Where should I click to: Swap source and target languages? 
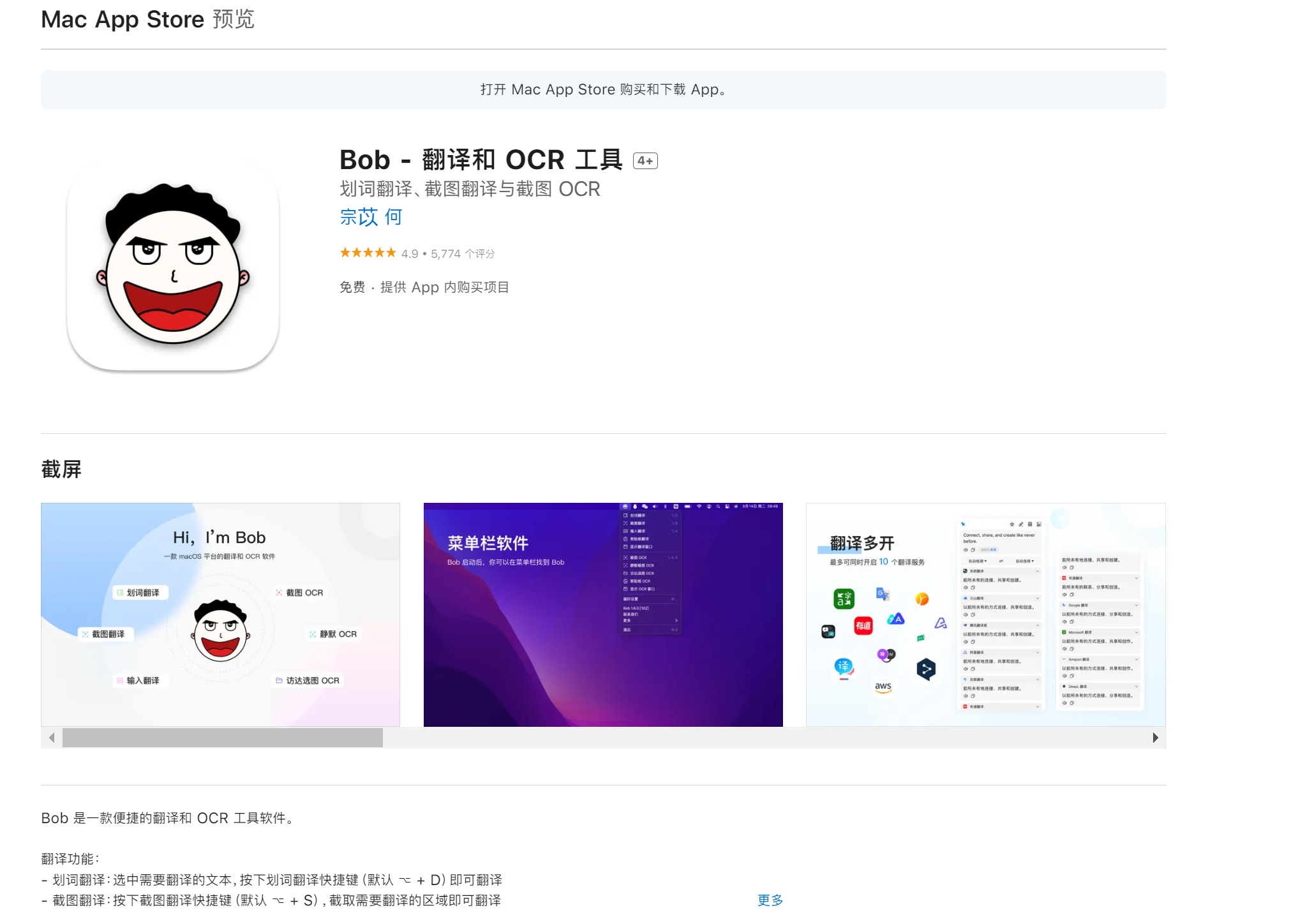(x=1001, y=561)
